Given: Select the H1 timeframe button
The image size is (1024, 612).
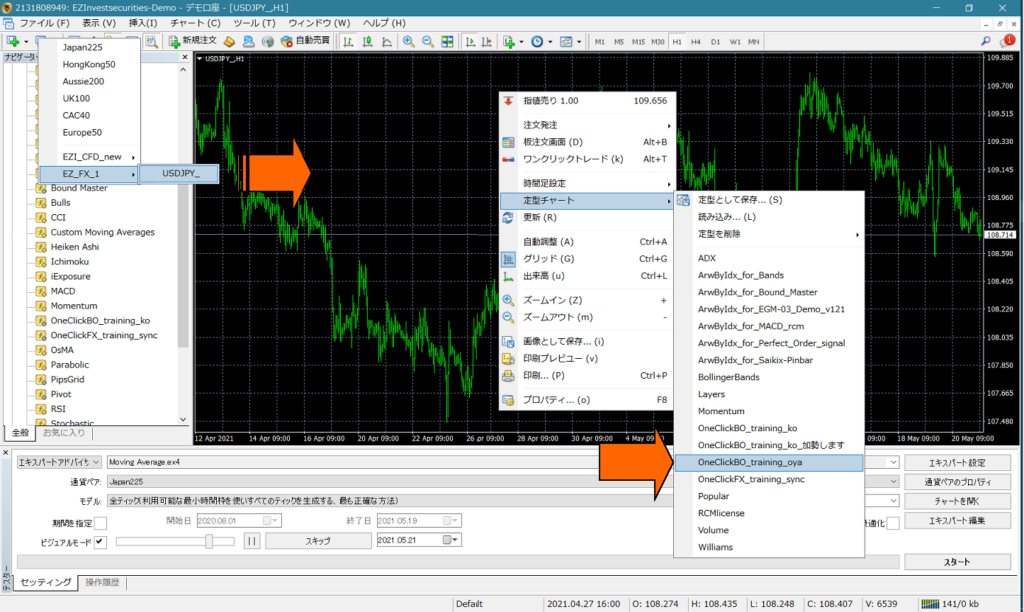Looking at the screenshot, I should [677, 42].
